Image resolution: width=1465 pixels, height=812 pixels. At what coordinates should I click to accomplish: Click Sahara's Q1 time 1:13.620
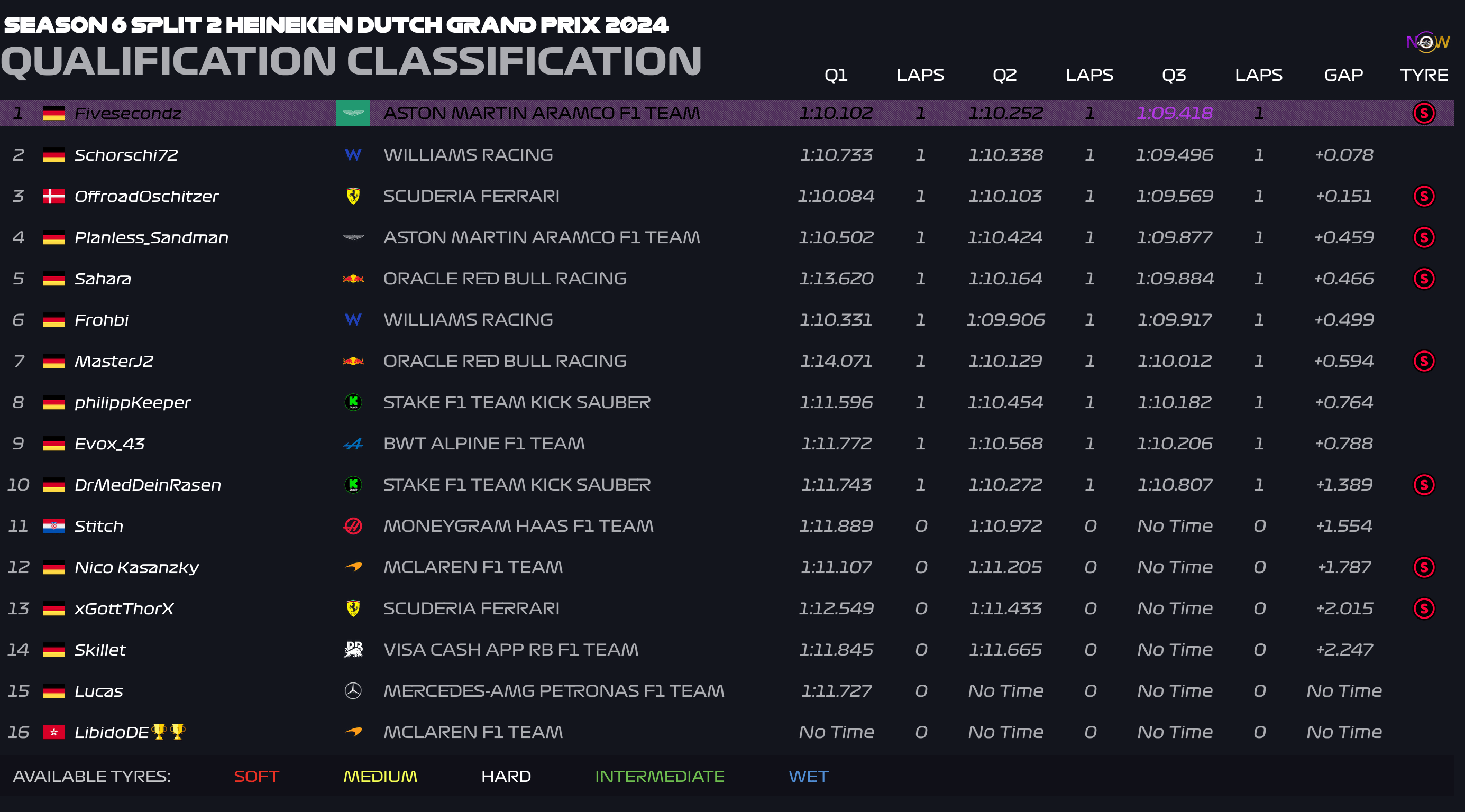836,279
